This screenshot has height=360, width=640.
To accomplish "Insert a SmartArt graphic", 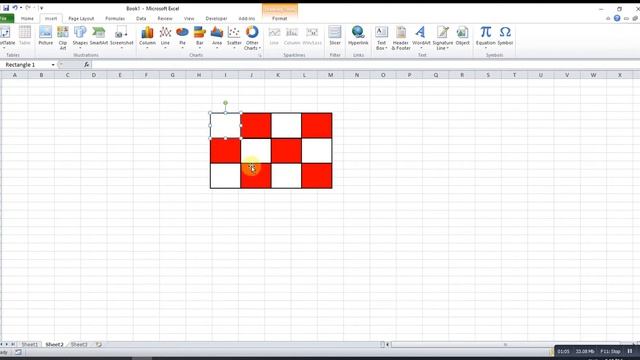I will (x=98, y=35).
